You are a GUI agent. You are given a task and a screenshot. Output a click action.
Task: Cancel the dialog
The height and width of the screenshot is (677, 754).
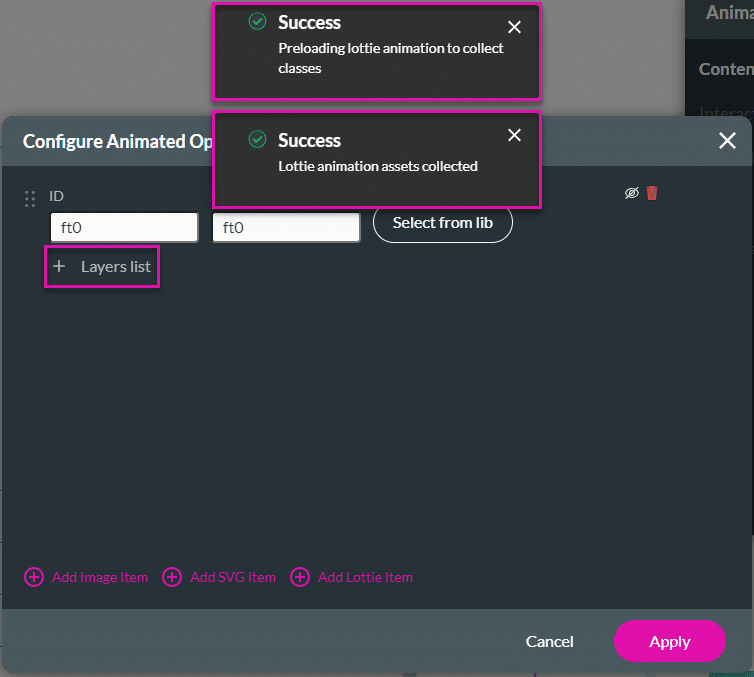click(x=549, y=641)
